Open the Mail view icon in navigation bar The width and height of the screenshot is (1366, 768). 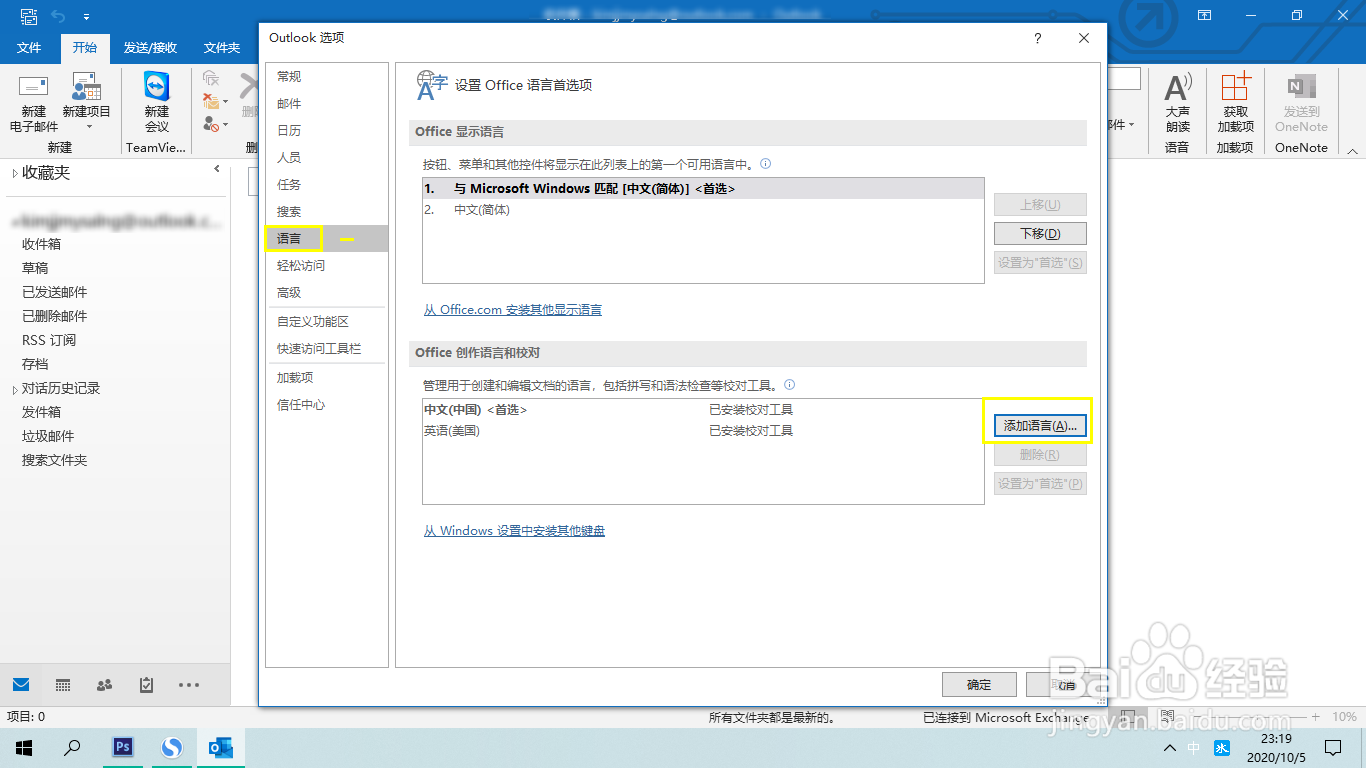[x=21, y=685]
